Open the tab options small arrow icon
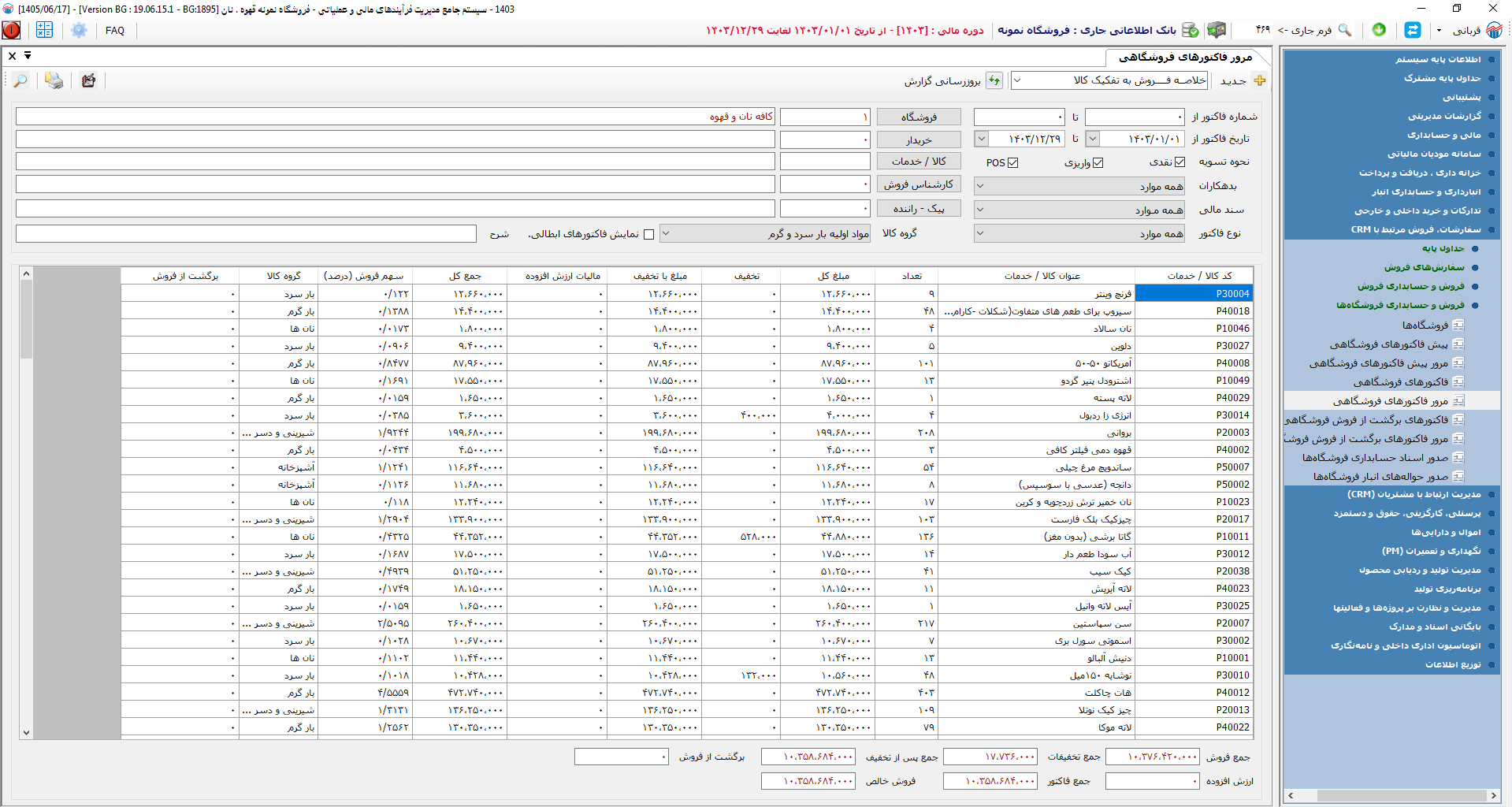 [28, 55]
